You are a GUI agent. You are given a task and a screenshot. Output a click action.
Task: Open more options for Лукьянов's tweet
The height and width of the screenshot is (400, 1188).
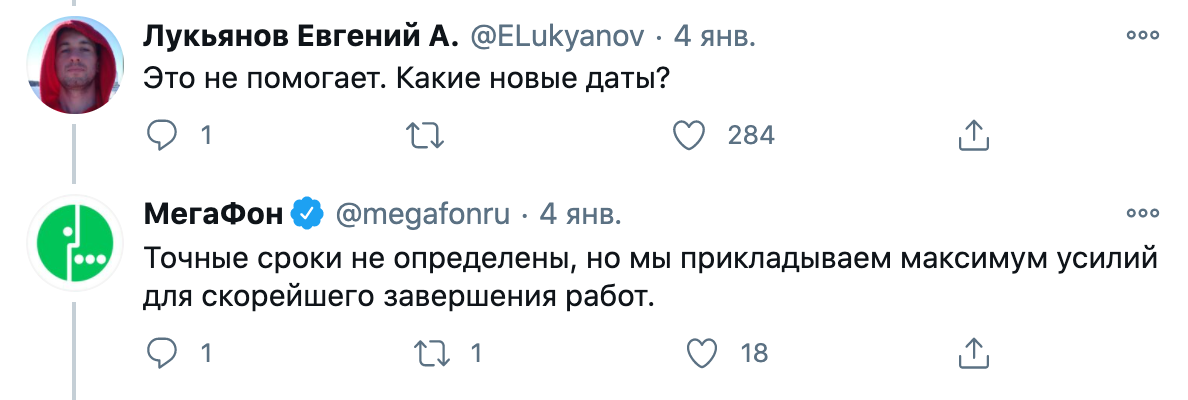click(1141, 35)
